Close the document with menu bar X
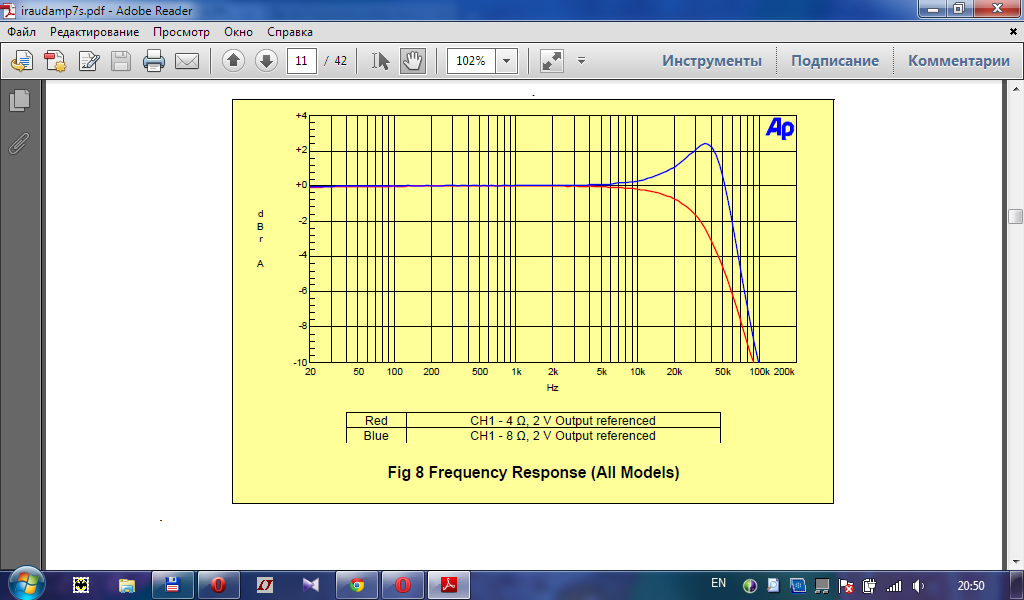1024x600 pixels. coord(1014,31)
